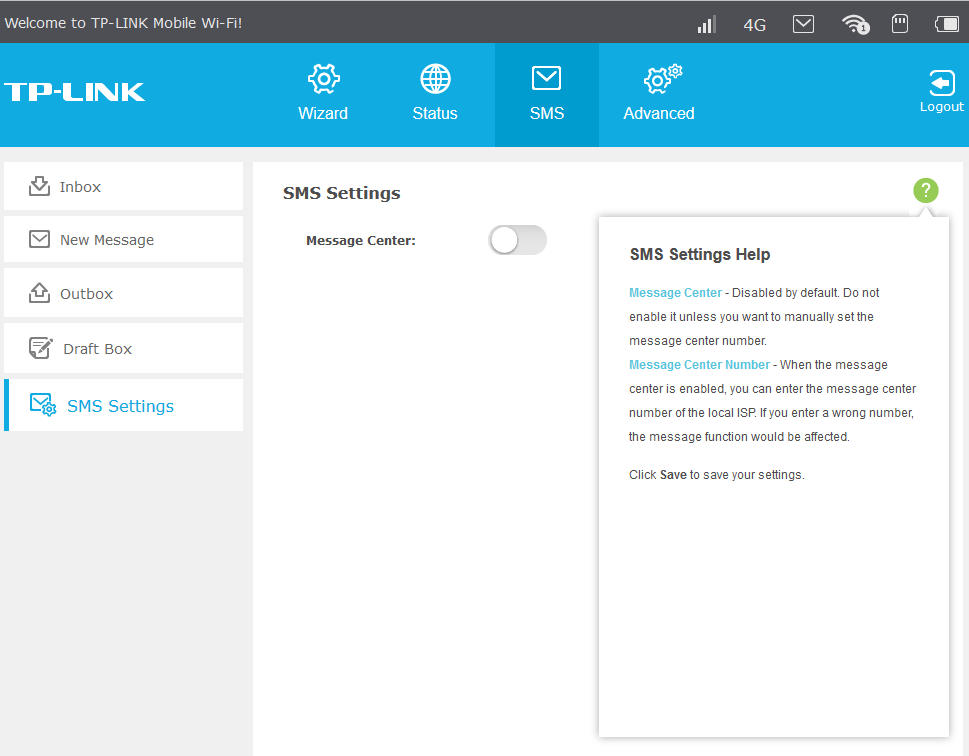Click the TP-LINK logo

click(75, 92)
